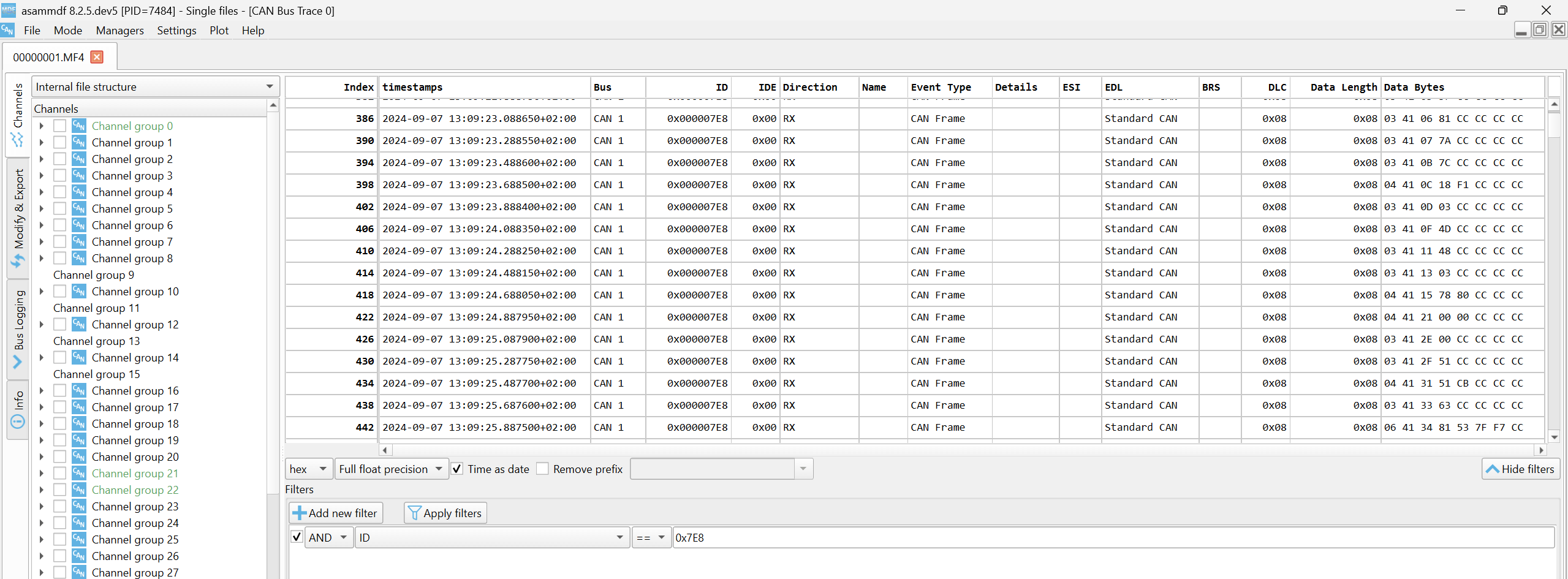The image size is (1568, 579).
Task: Expand Channel group 6 tree node
Action: (x=42, y=225)
